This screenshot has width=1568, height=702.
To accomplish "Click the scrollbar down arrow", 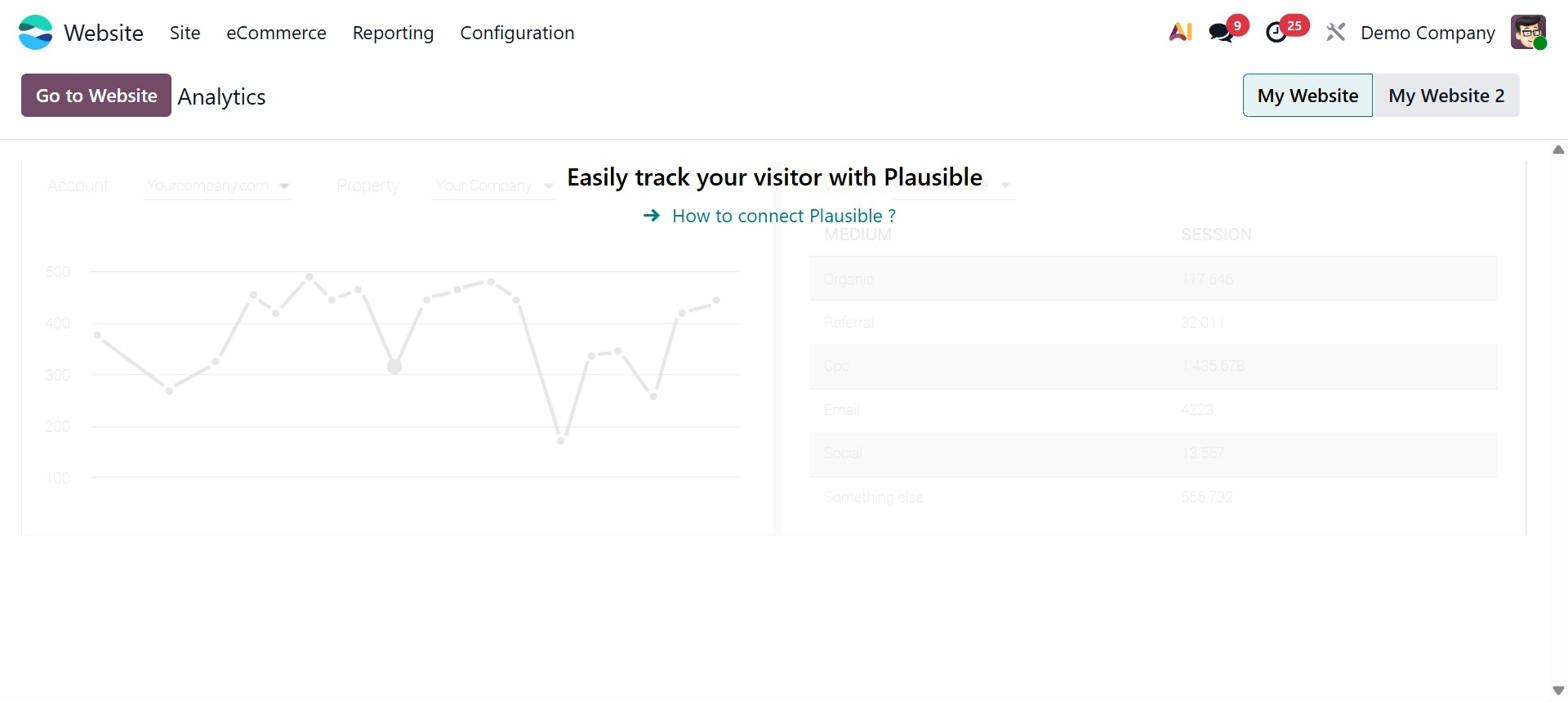I will click(1558, 691).
